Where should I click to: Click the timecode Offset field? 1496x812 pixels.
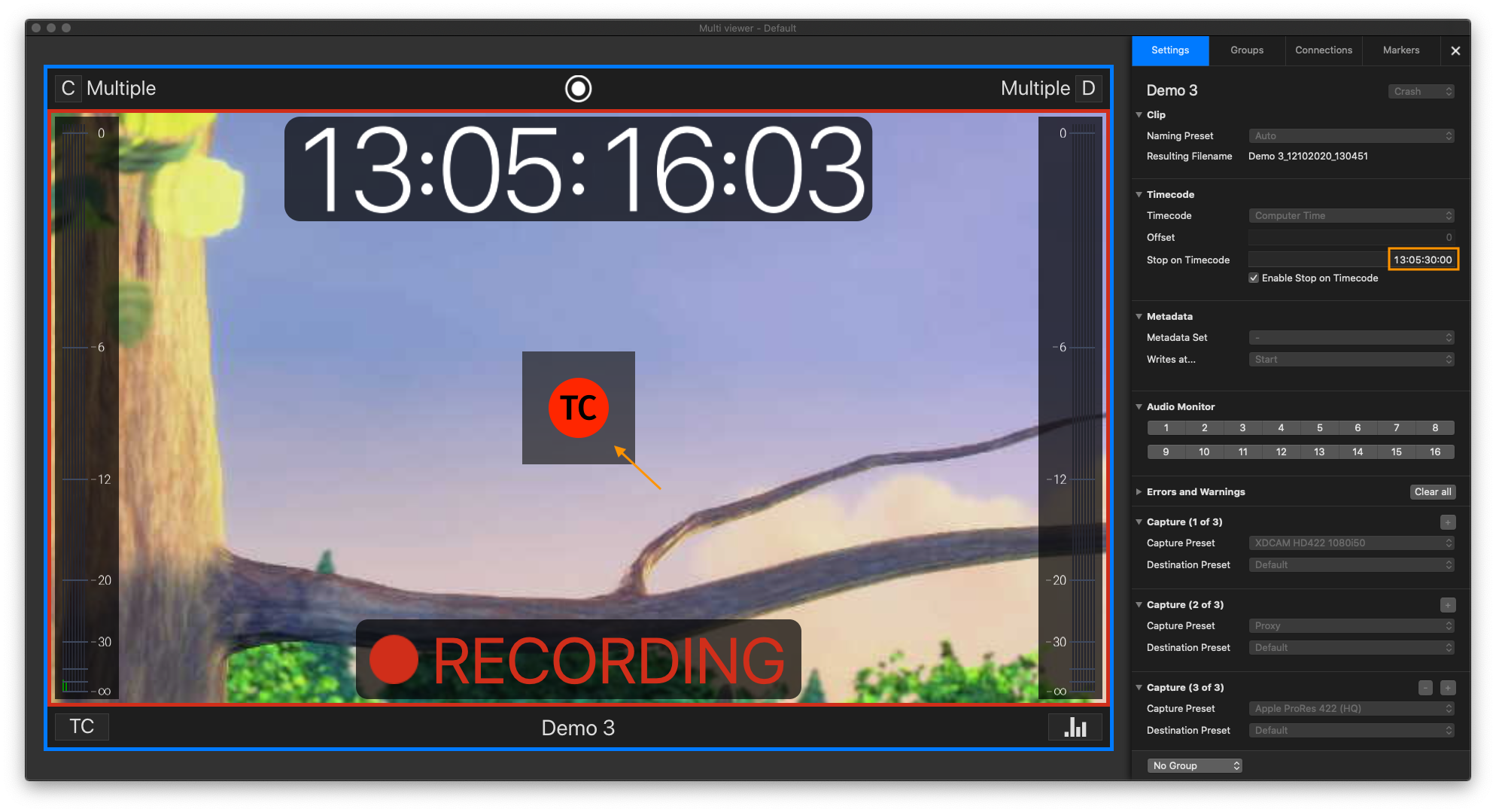click(1352, 238)
